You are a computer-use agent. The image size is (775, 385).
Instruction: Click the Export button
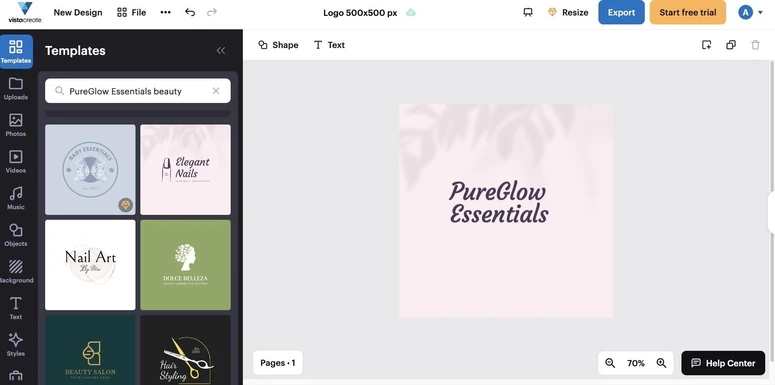coord(621,12)
